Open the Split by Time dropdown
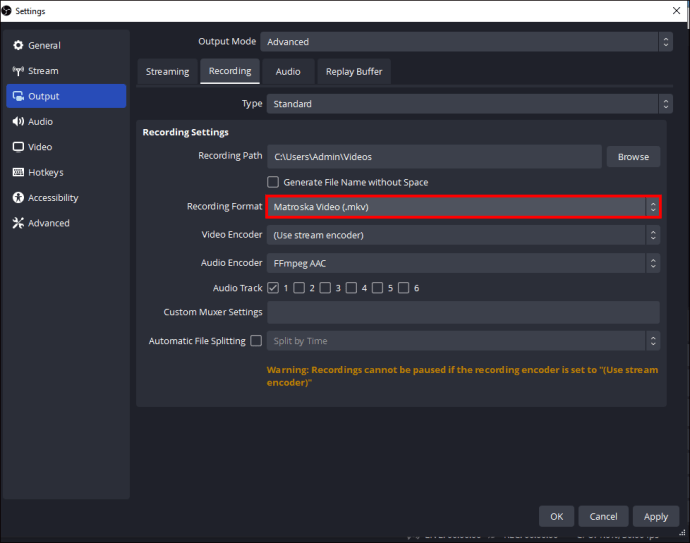This screenshot has height=543, width=690. pyautogui.click(x=463, y=341)
